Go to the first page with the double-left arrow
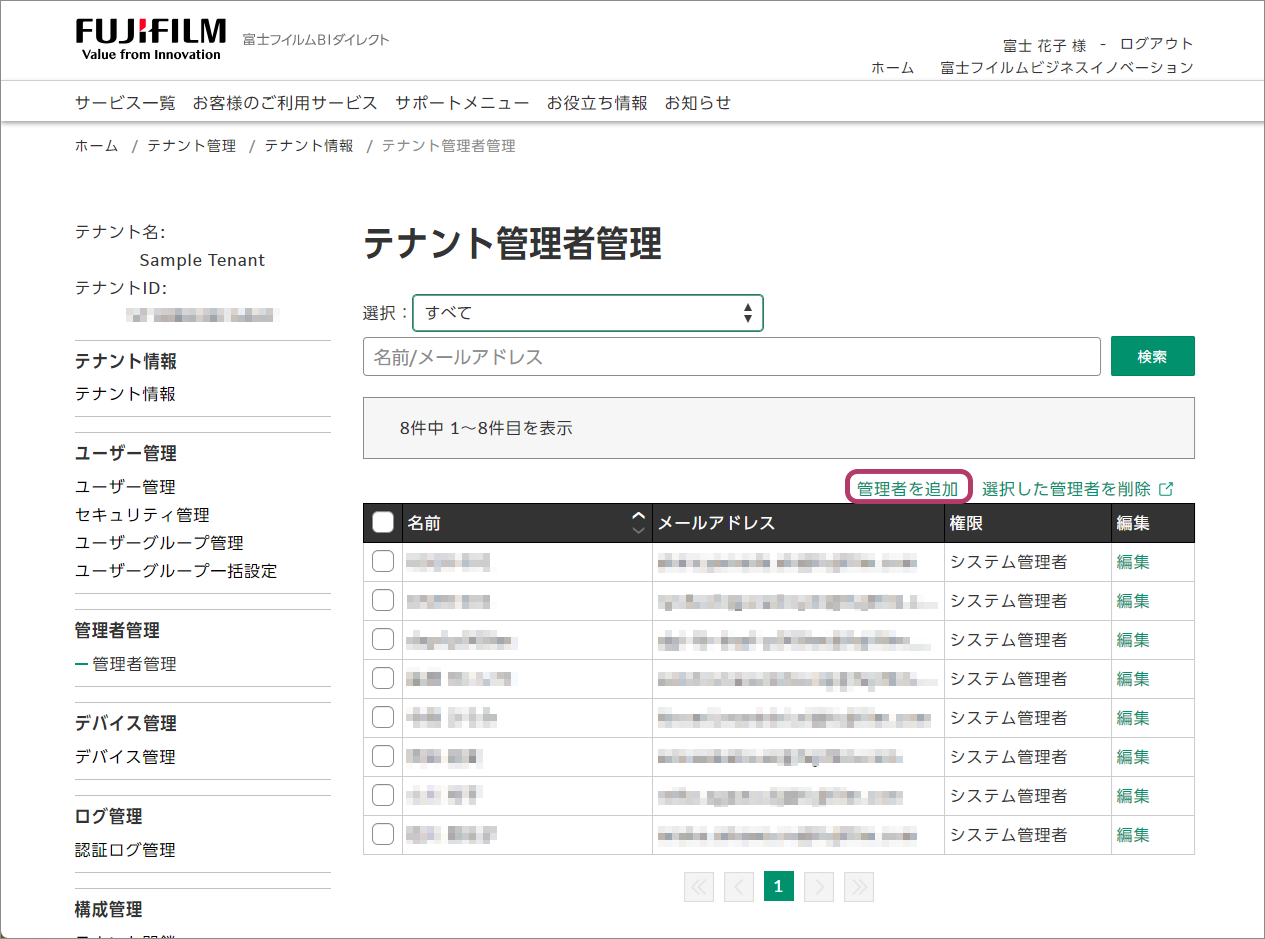 pyautogui.click(x=699, y=886)
